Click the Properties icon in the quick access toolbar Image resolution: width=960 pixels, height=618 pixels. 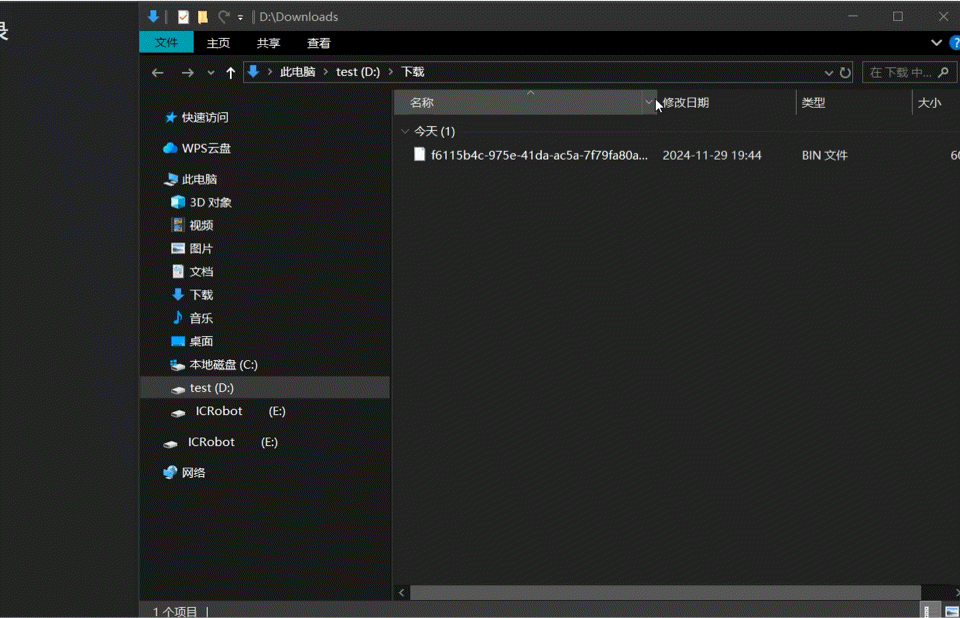(183, 17)
